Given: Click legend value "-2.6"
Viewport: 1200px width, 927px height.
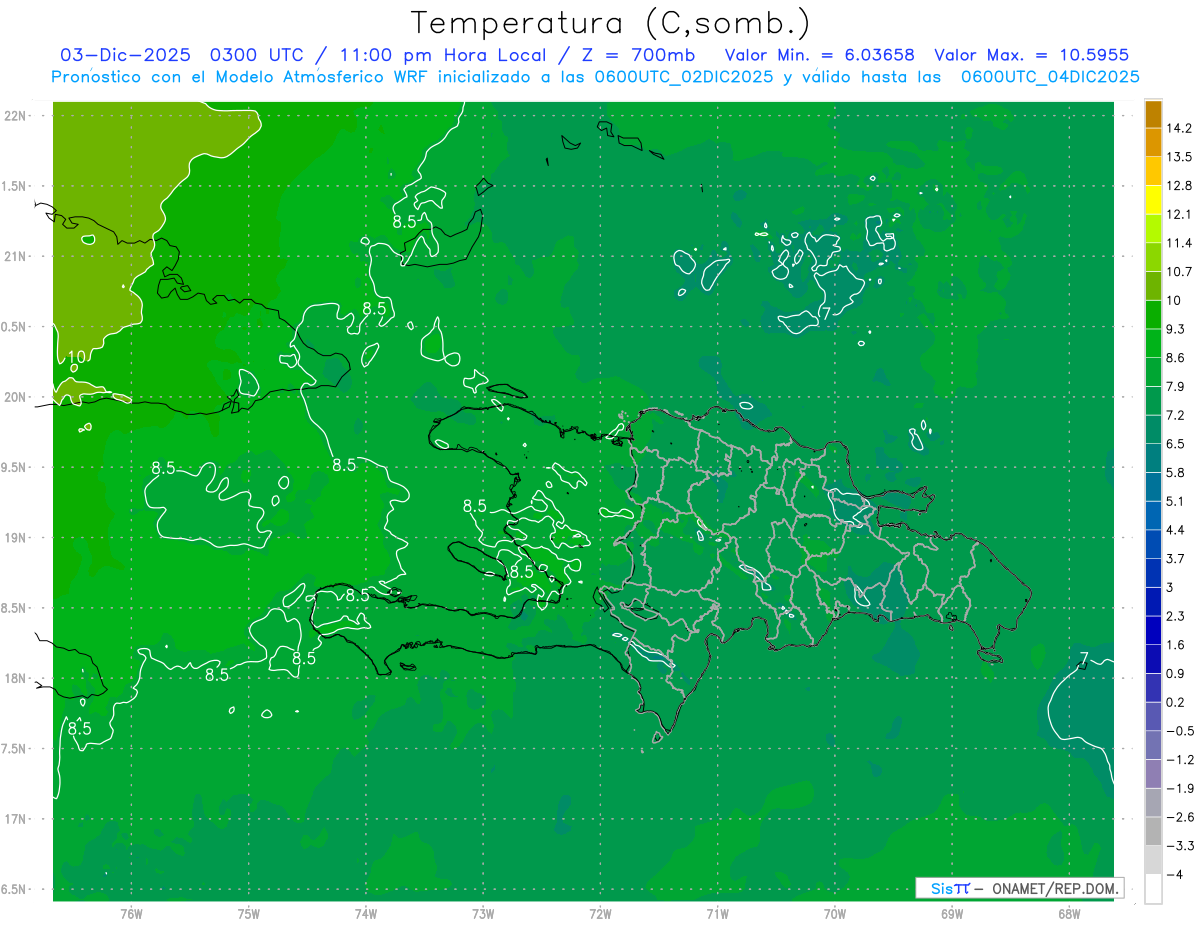Looking at the screenshot, I should tap(1179, 818).
